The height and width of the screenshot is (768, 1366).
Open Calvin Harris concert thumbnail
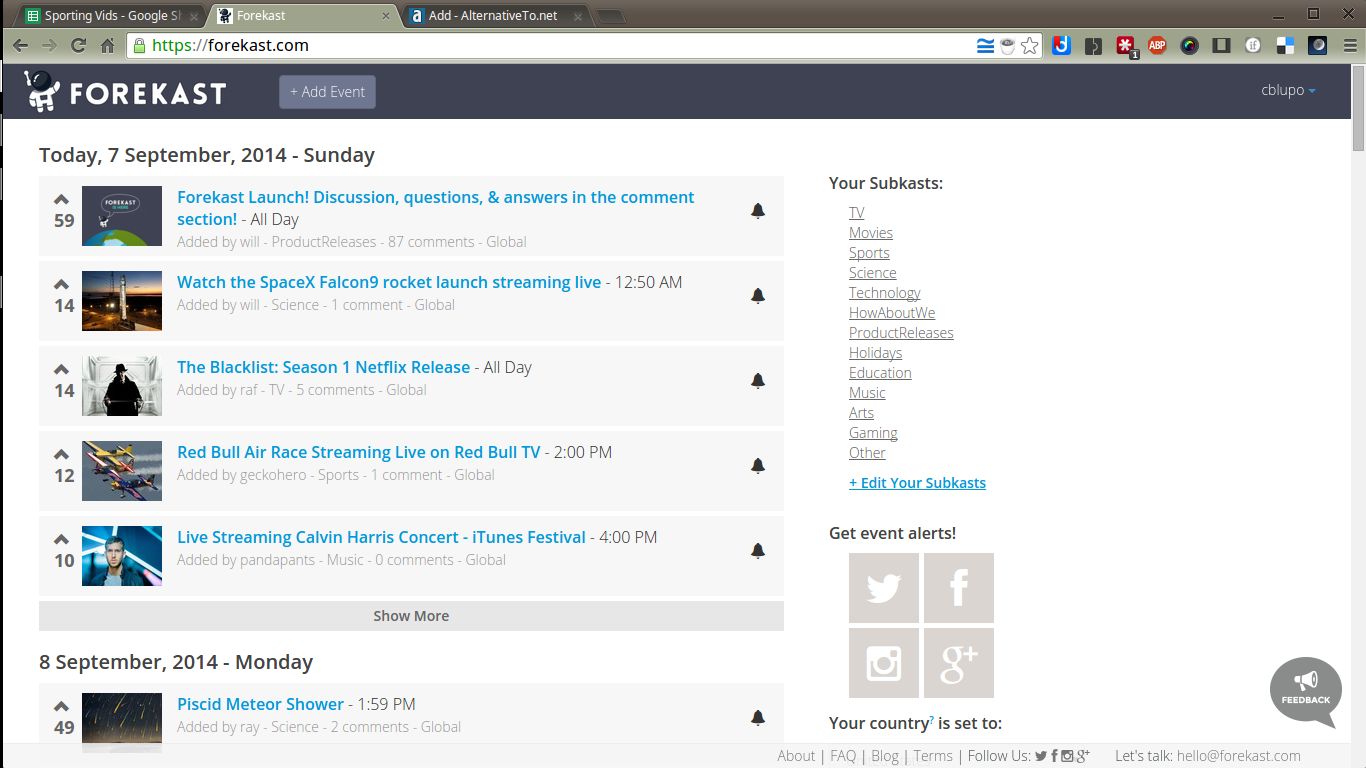coord(122,556)
